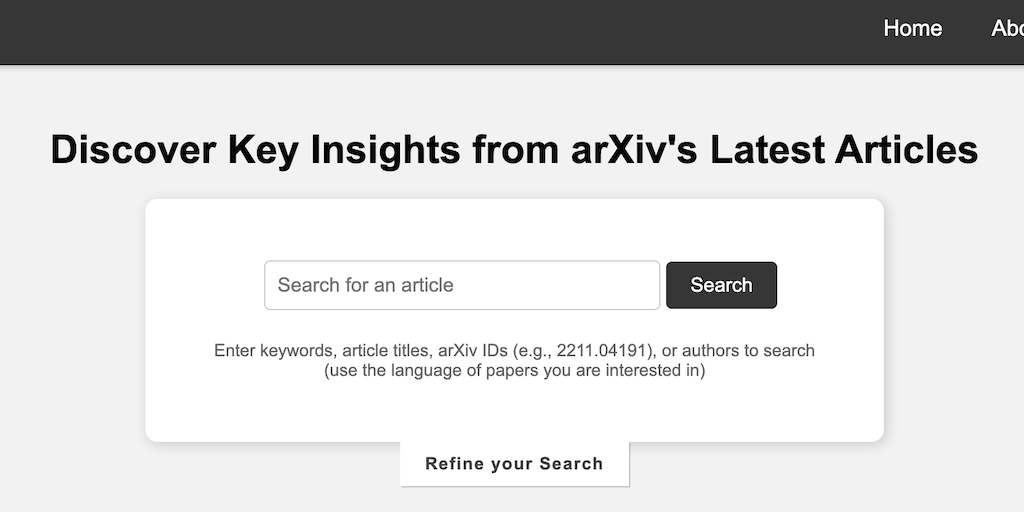Focus the 'Search for an article' field
The width and height of the screenshot is (1024, 512).
point(462,285)
